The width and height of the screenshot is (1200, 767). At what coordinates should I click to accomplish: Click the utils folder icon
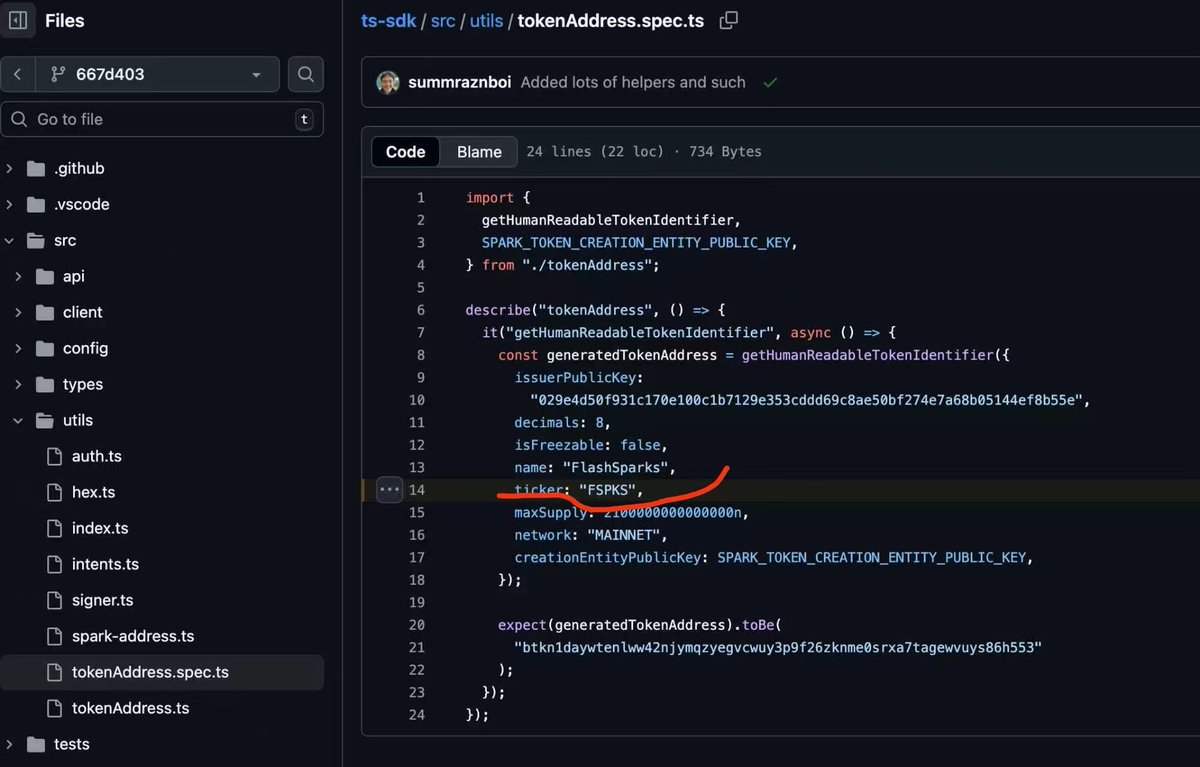click(x=44, y=421)
